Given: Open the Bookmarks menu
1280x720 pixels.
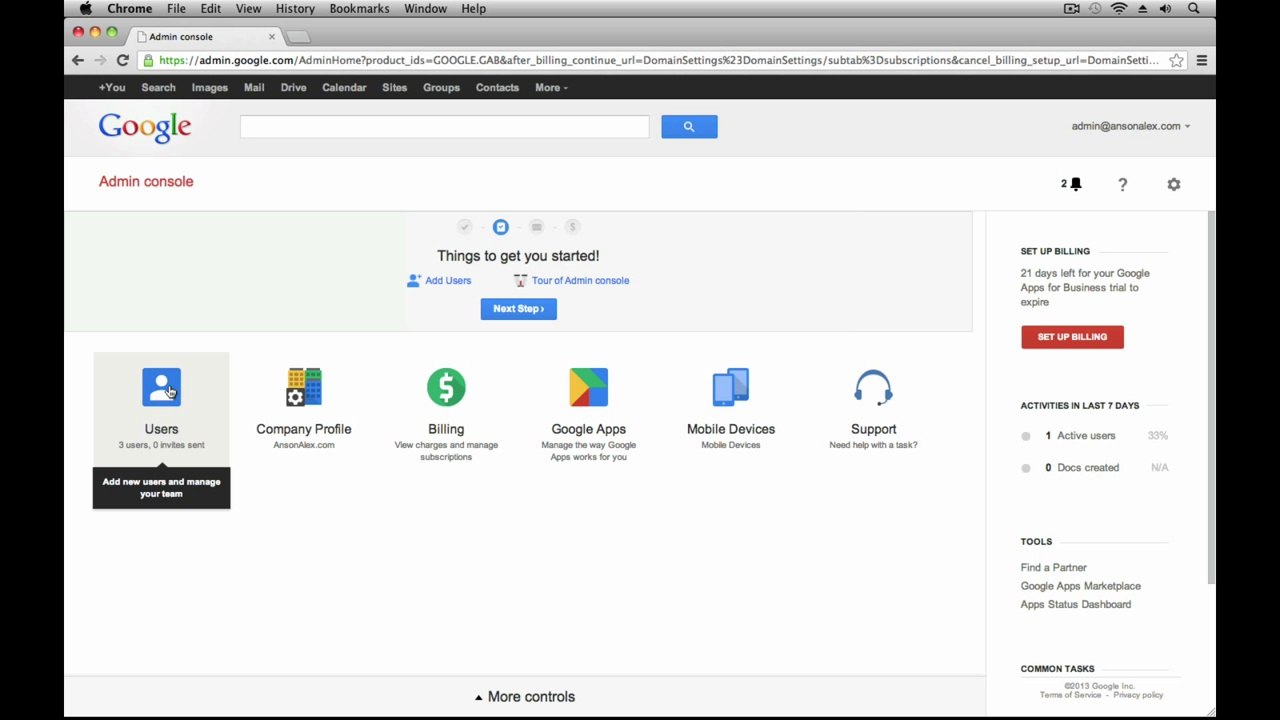Looking at the screenshot, I should click(x=359, y=9).
